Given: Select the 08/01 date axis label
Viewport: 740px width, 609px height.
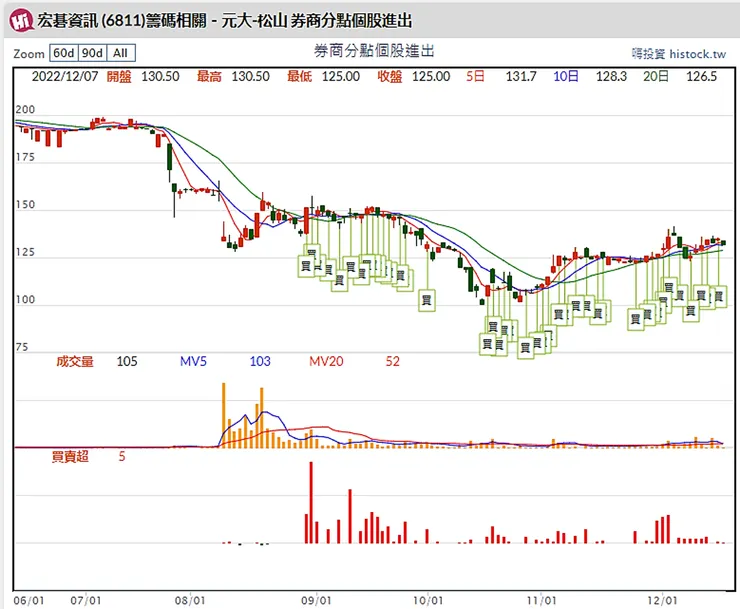Looking at the screenshot, I should (190, 601).
